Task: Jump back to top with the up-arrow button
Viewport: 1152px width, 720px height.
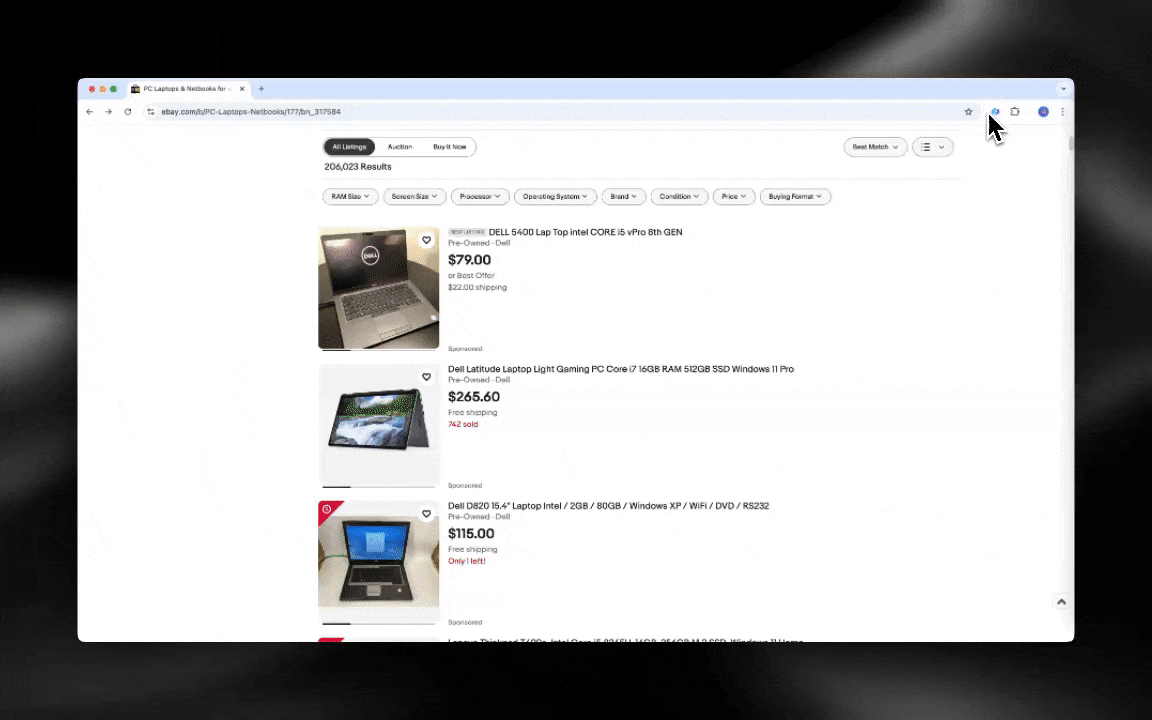Action: coord(1061,602)
